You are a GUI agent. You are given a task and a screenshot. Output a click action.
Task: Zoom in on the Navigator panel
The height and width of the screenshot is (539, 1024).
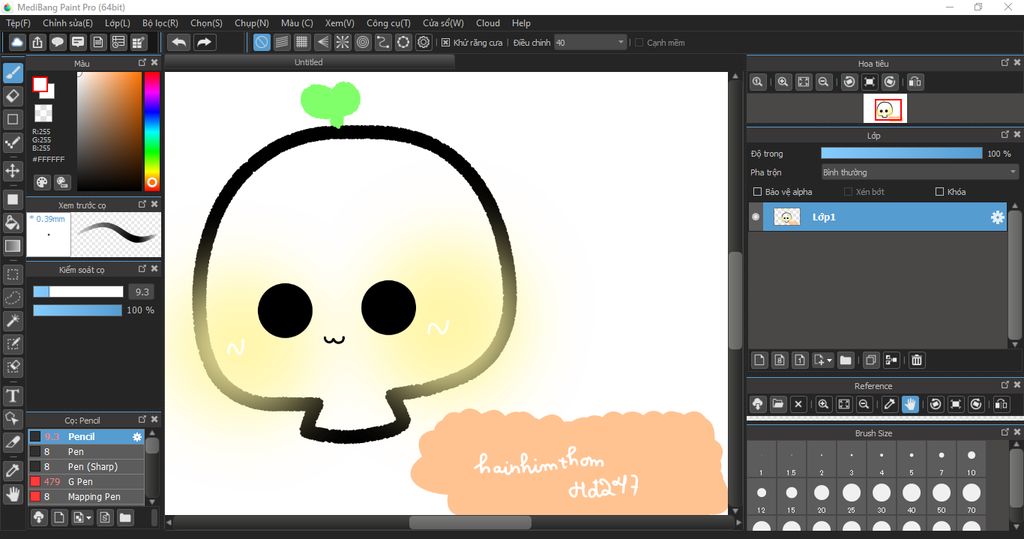click(x=783, y=82)
